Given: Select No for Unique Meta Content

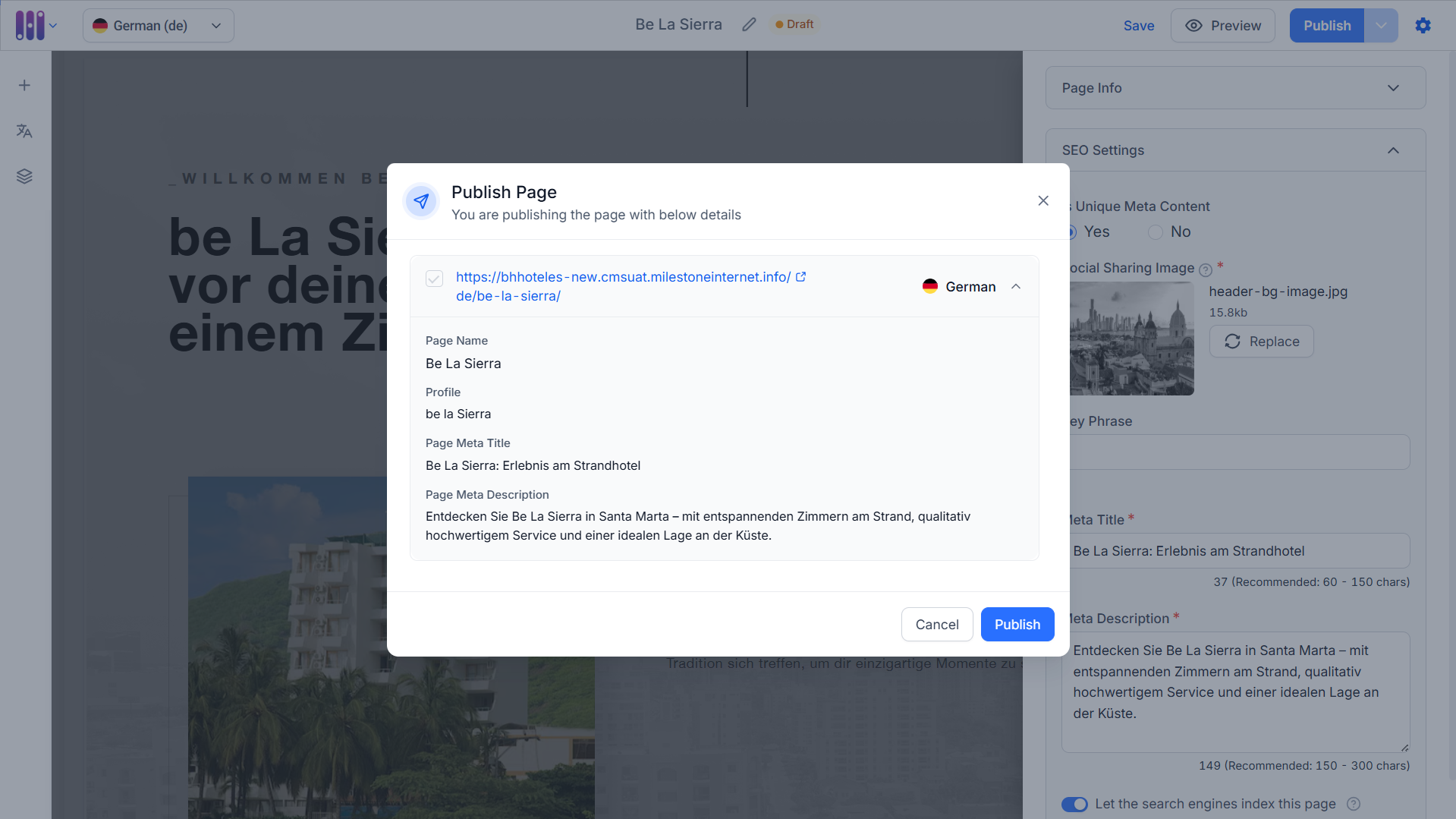Looking at the screenshot, I should [x=1156, y=232].
